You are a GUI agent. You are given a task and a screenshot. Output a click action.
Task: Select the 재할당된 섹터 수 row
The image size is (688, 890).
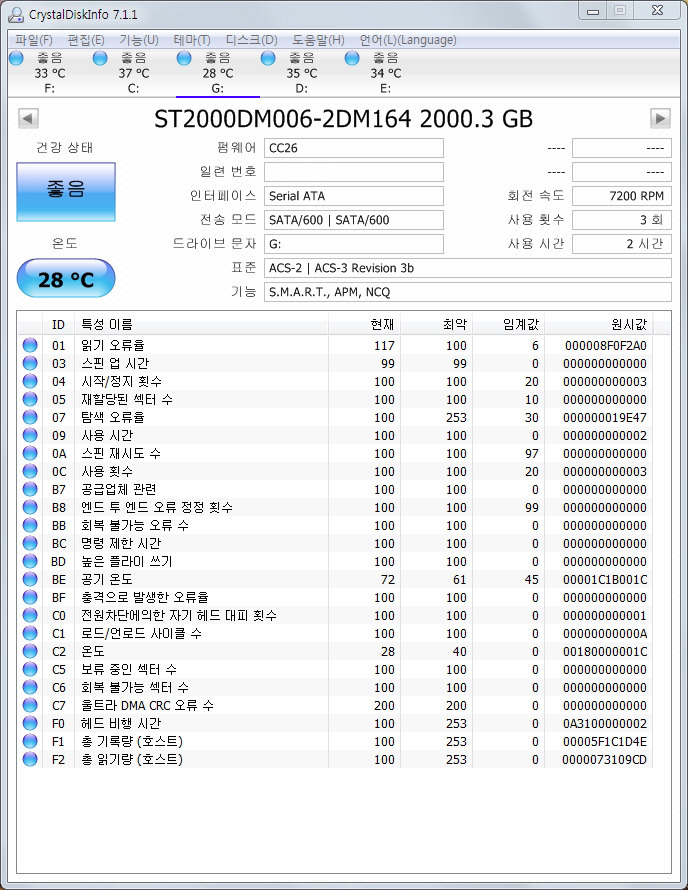pyautogui.click(x=335, y=399)
